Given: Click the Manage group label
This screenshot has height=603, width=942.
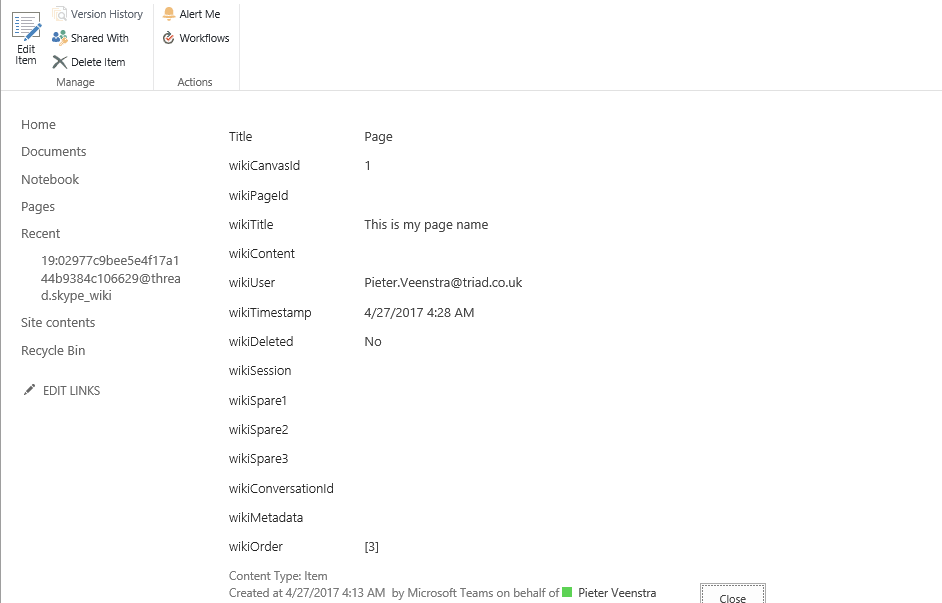Looking at the screenshot, I should click(x=75, y=82).
